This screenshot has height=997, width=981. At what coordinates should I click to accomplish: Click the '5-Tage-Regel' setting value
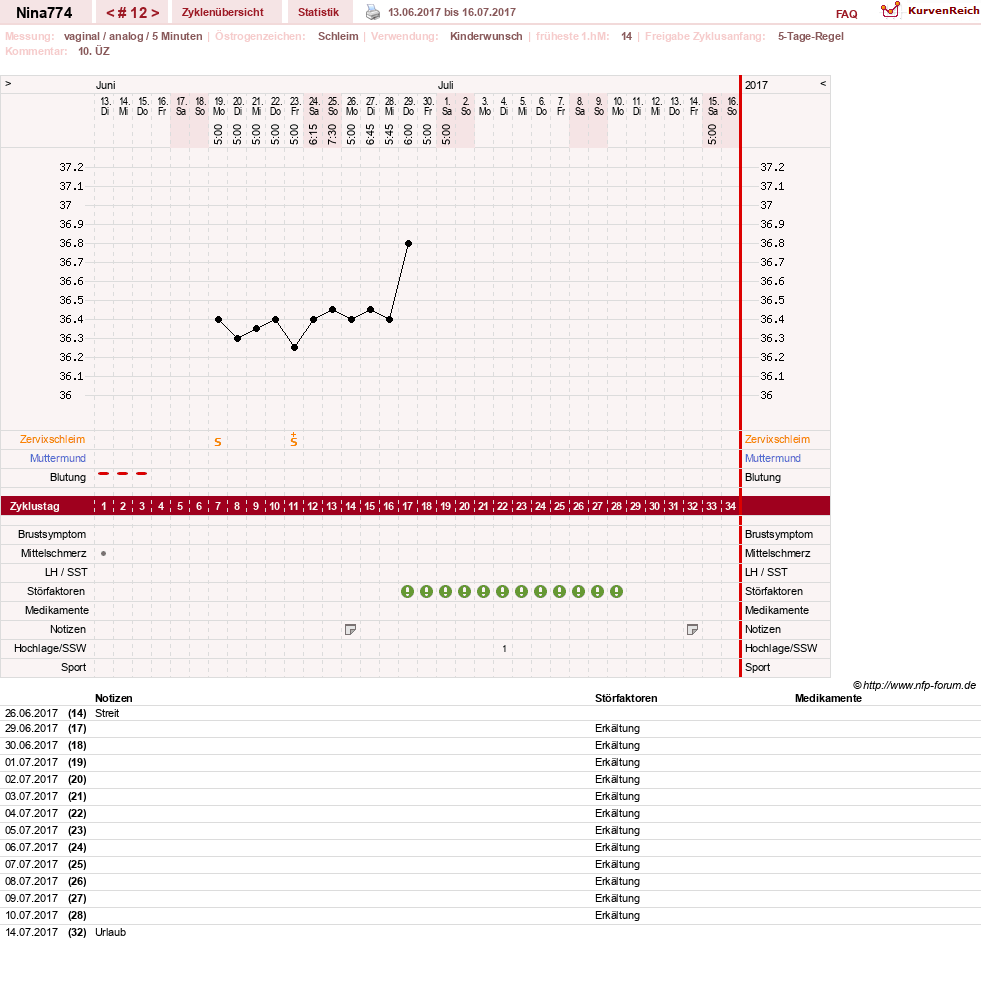pos(811,36)
